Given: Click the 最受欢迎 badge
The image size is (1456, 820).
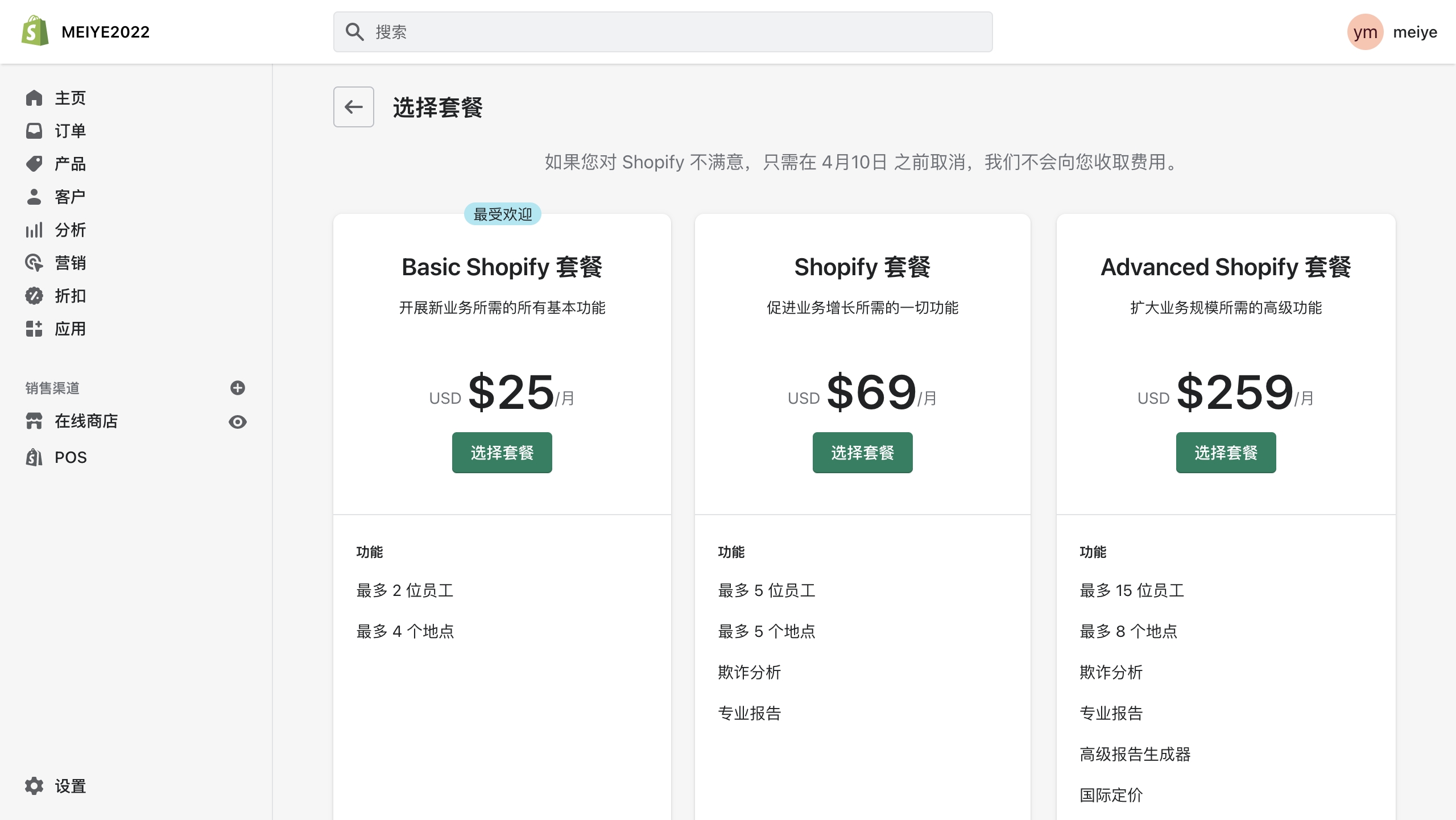Looking at the screenshot, I should pos(503,214).
